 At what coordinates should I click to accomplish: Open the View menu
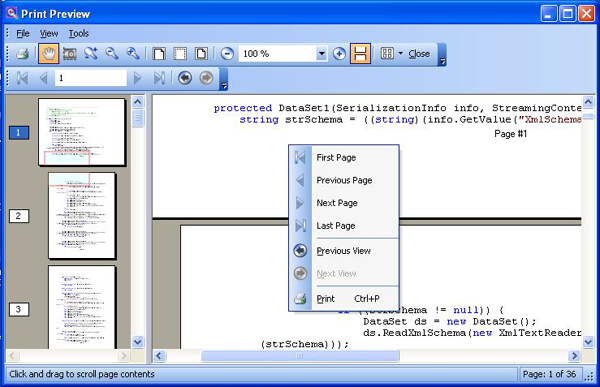(x=49, y=34)
